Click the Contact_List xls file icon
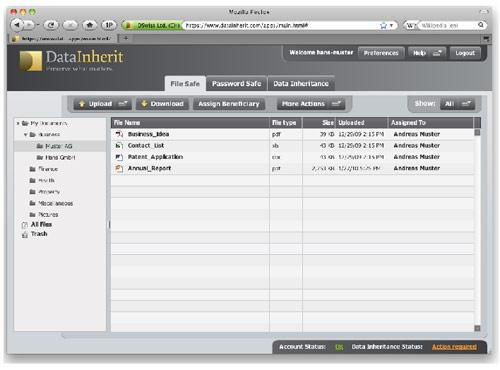This screenshot has width=500, height=370. pyautogui.click(x=119, y=146)
